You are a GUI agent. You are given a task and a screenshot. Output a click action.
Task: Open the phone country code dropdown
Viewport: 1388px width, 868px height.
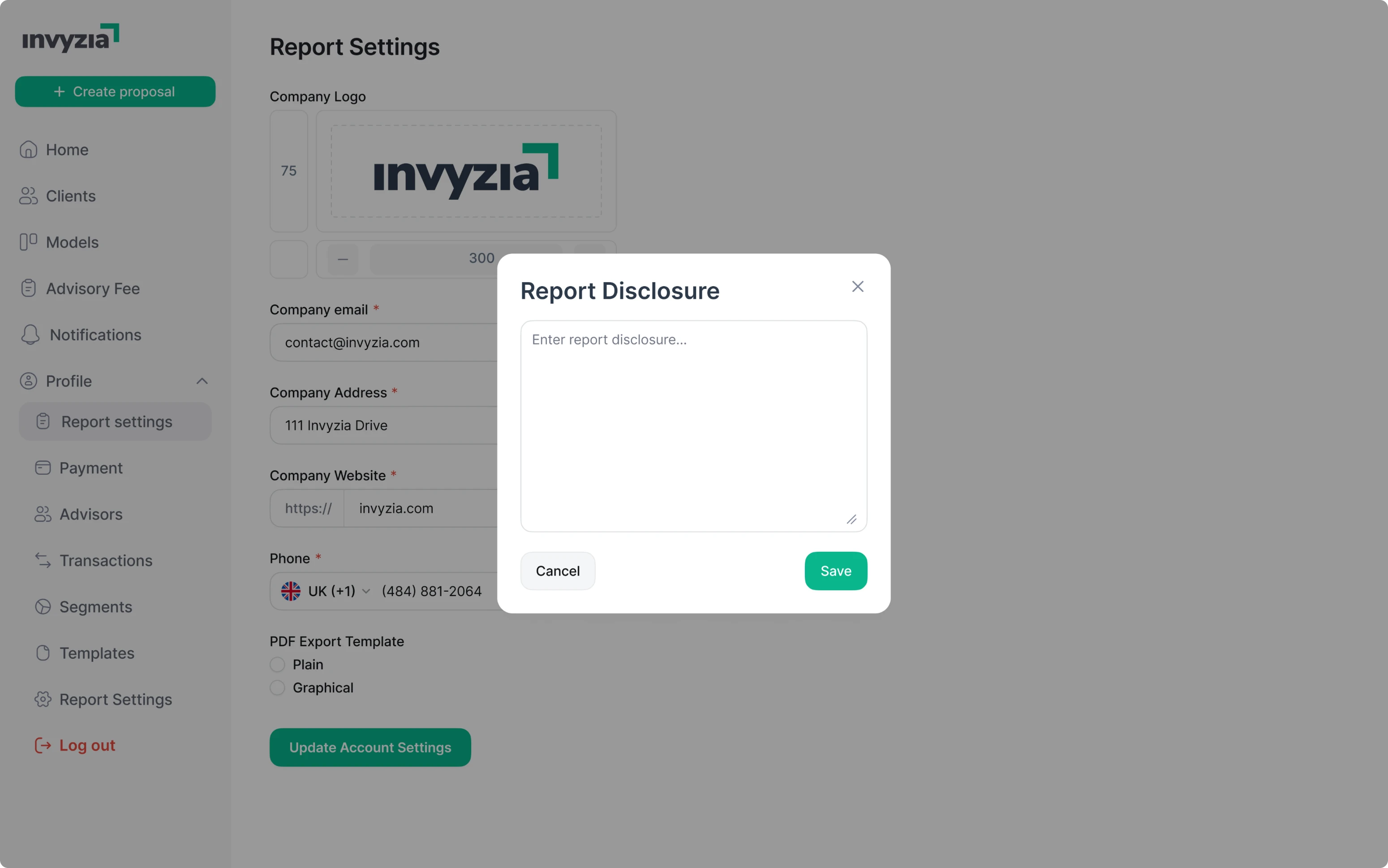point(367,591)
